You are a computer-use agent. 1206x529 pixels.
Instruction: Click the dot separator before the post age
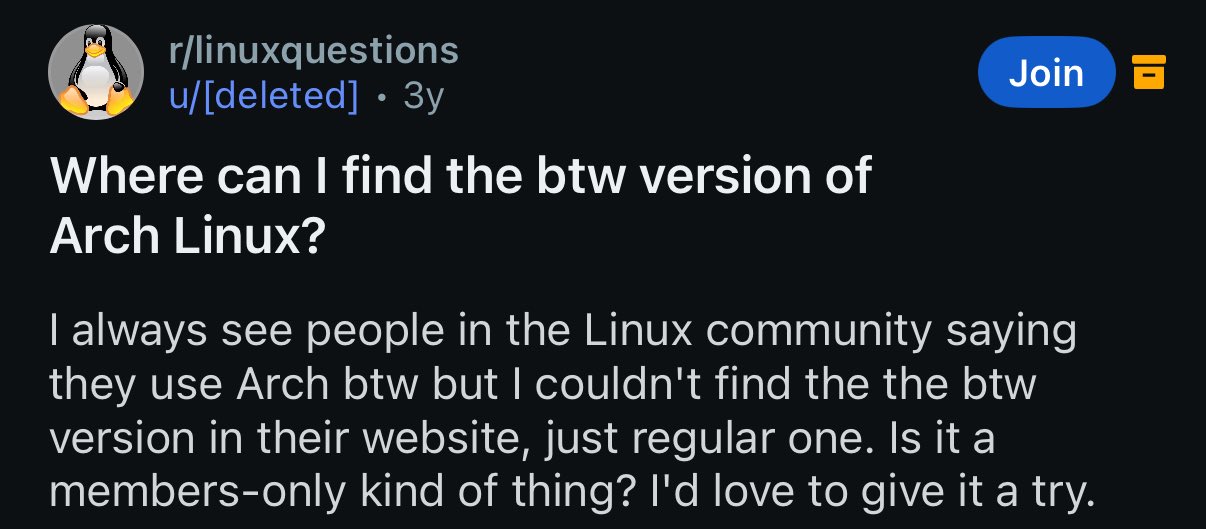click(x=381, y=97)
